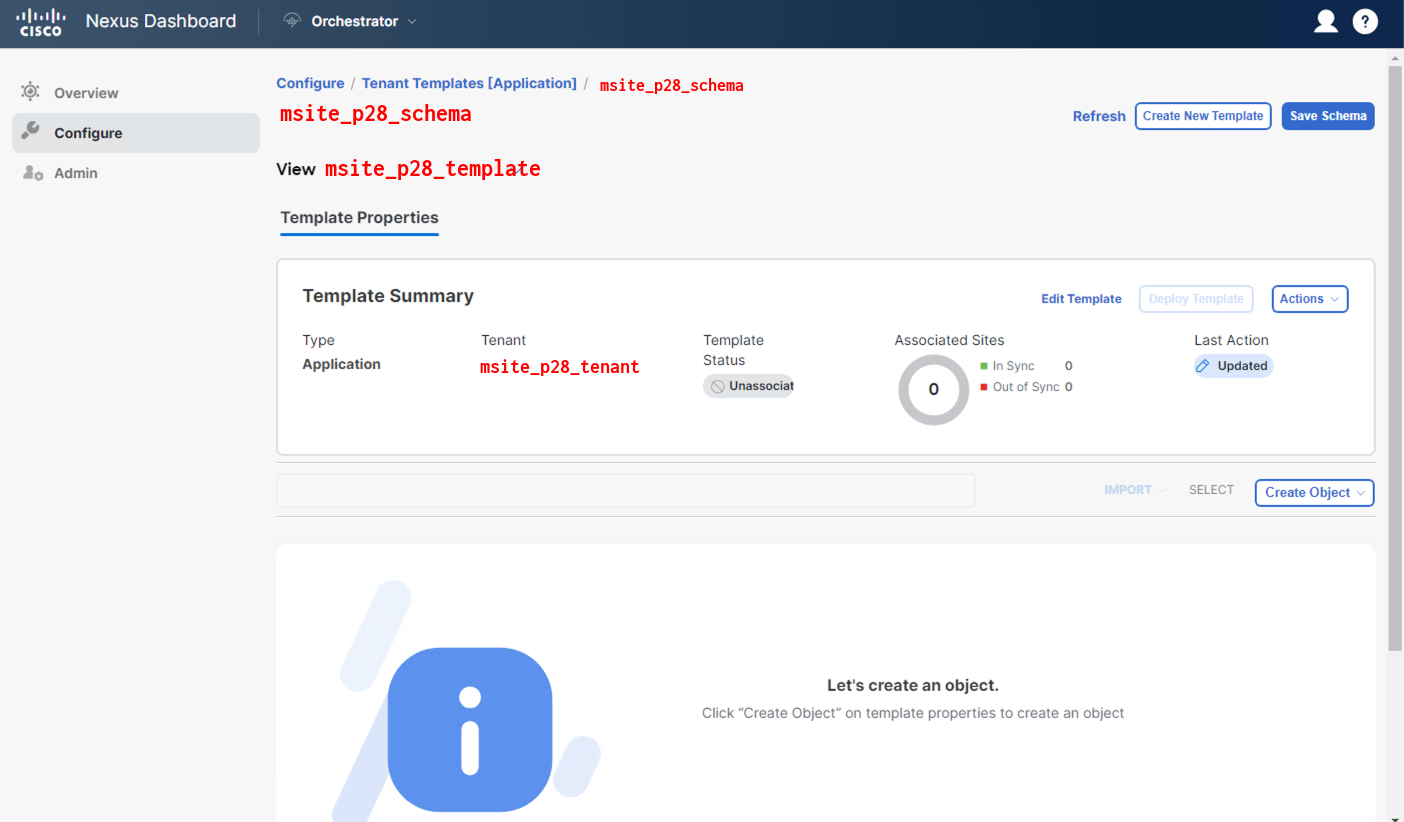The width and height of the screenshot is (1404, 822).
Task: Click the object search input field
Action: [625, 491]
